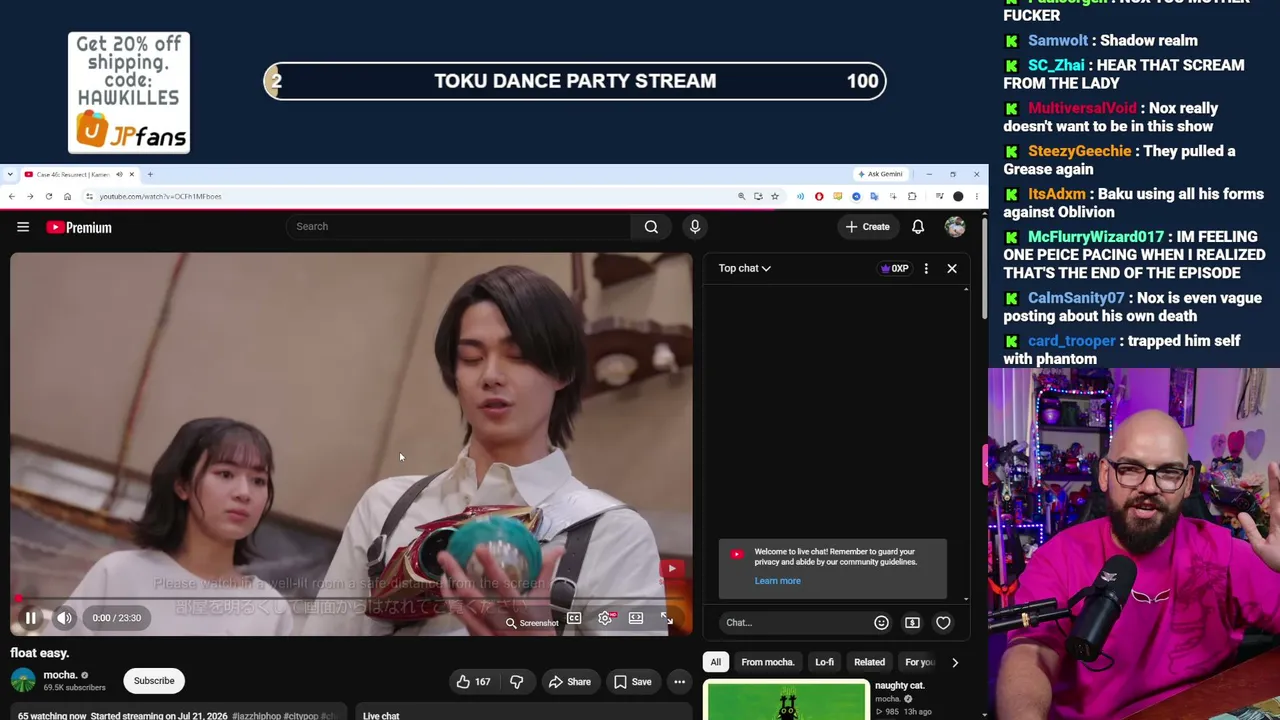Go to YouTube Premium home logo
Image resolution: width=1280 pixels, height=720 pixels.
coord(79,227)
